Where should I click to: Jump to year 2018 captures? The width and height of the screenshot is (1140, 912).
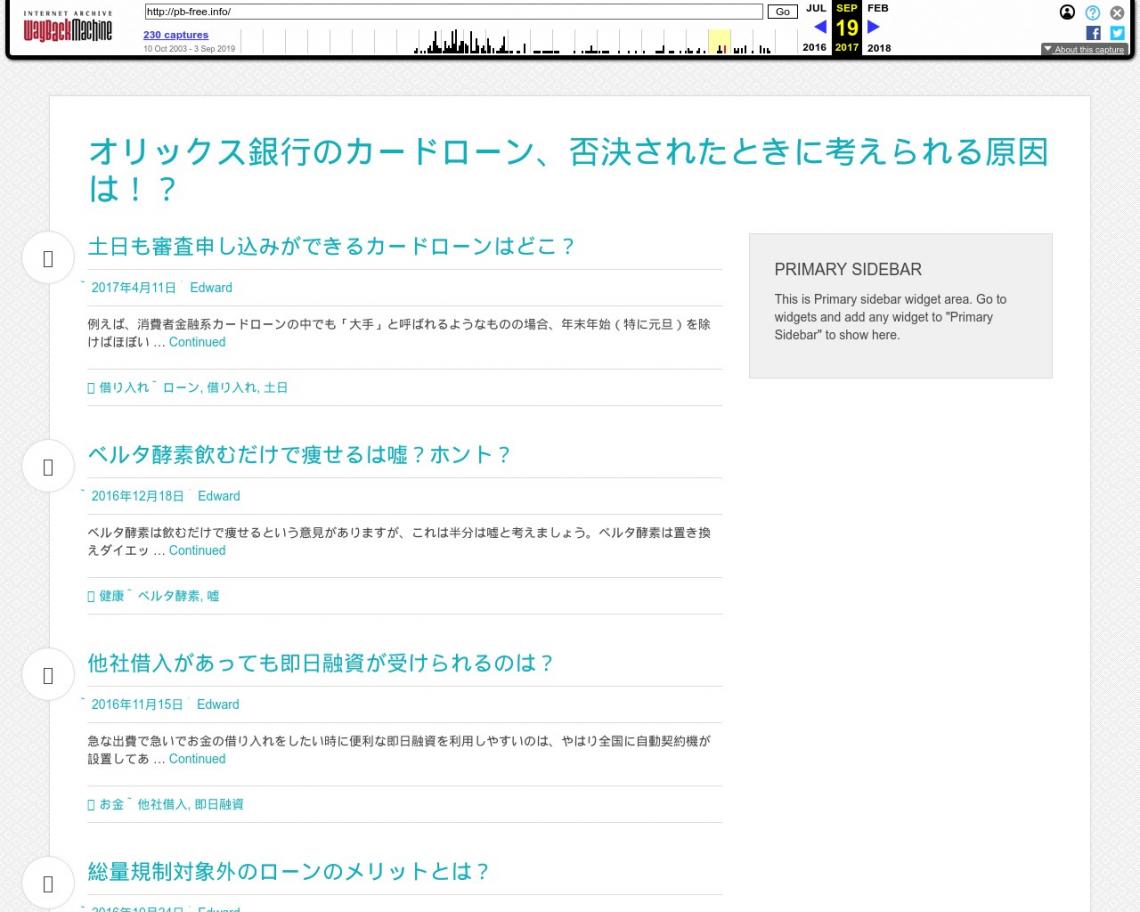pos(879,48)
